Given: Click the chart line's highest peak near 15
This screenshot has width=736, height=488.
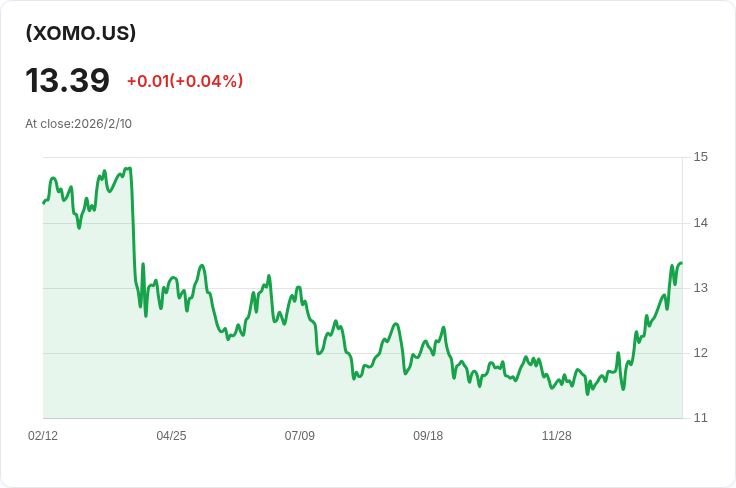Looking at the screenshot, I should click(129, 168).
